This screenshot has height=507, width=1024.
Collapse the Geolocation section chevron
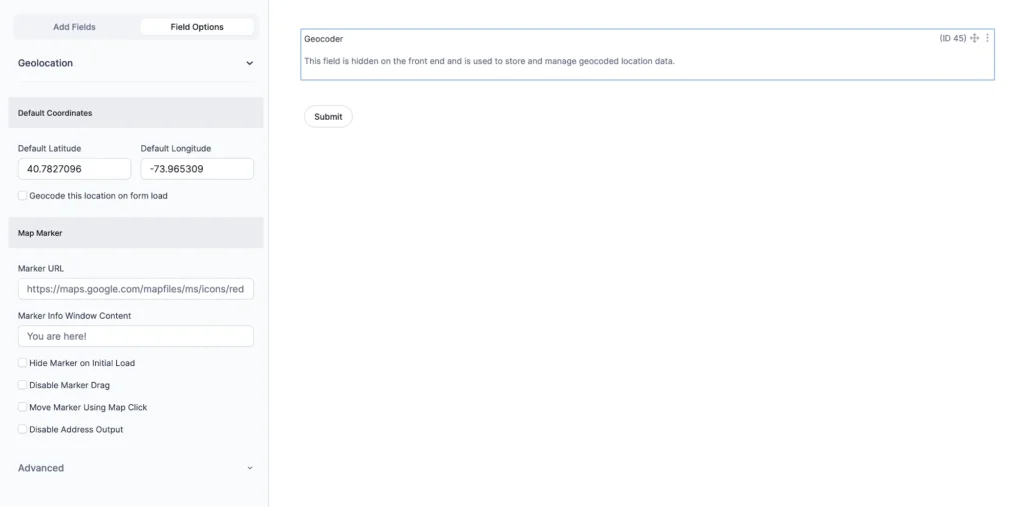(249, 63)
